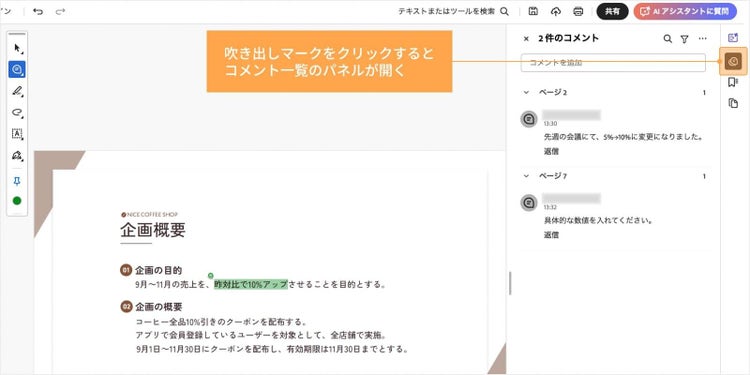Viewport: 750px width, 375px height.
Task: Open the AI assistant panel icon in right rail
Action: click(733, 38)
